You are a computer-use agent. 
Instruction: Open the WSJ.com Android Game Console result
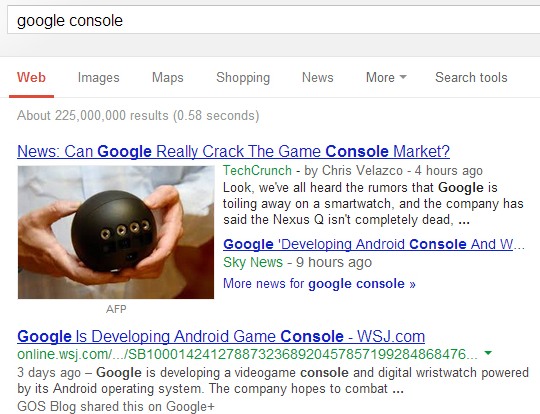pyautogui.click(x=221, y=336)
